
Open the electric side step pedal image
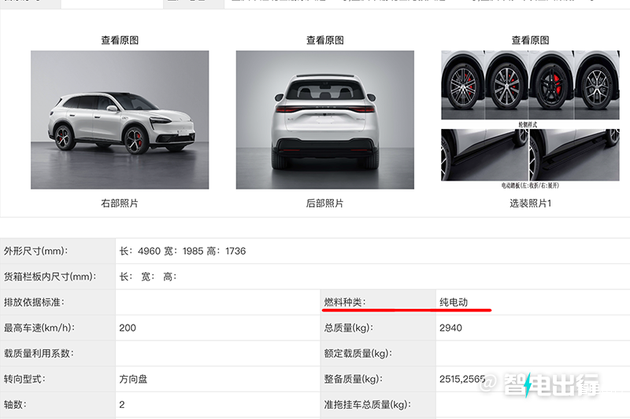(530, 155)
